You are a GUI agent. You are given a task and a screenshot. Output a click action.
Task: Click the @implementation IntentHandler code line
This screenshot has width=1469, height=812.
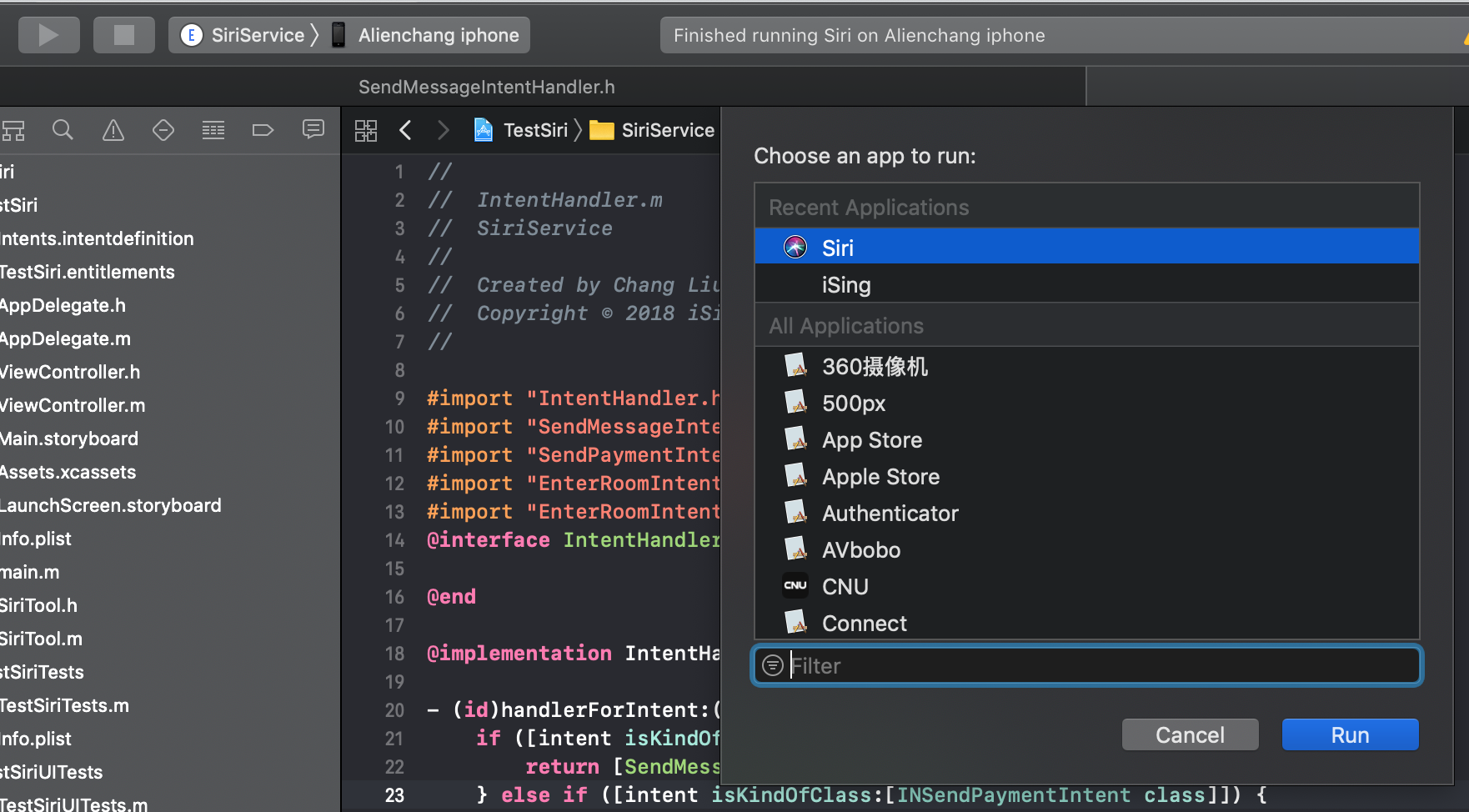(x=573, y=653)
